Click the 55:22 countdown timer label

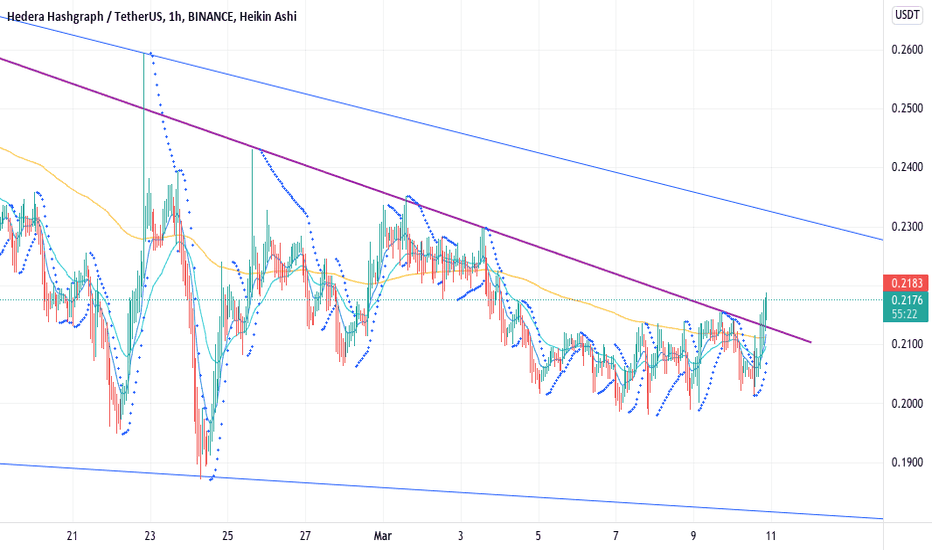click(906, 314)
